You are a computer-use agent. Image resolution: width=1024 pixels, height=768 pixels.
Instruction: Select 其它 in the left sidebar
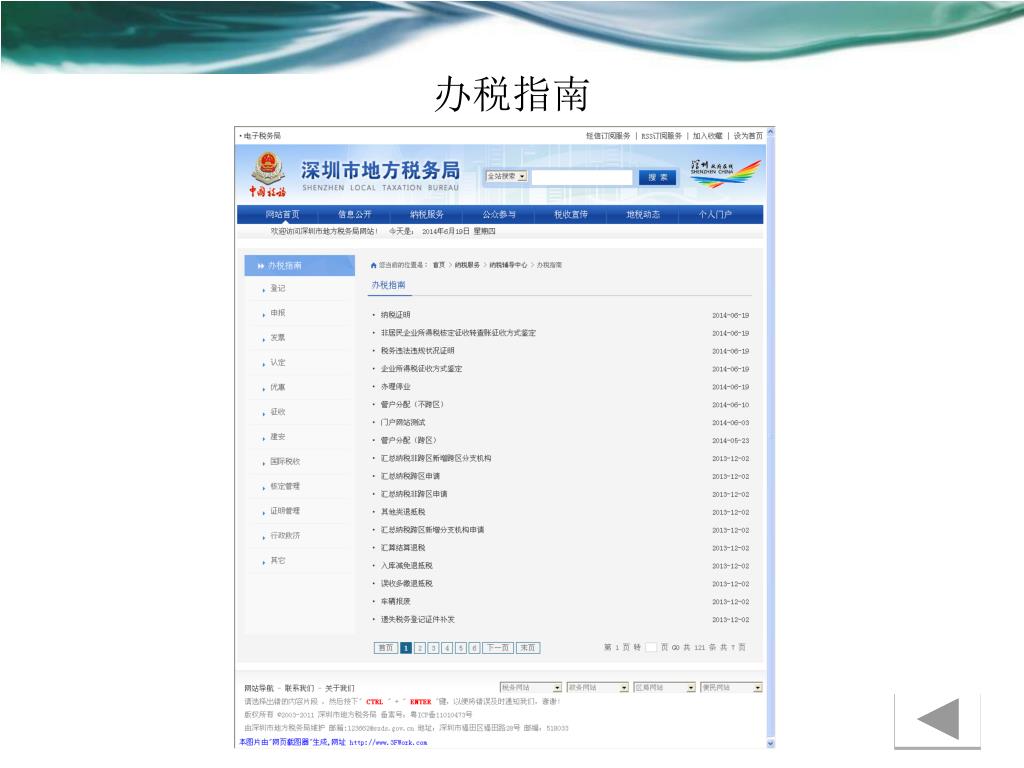pyautogui.click(x=278, y=560)
